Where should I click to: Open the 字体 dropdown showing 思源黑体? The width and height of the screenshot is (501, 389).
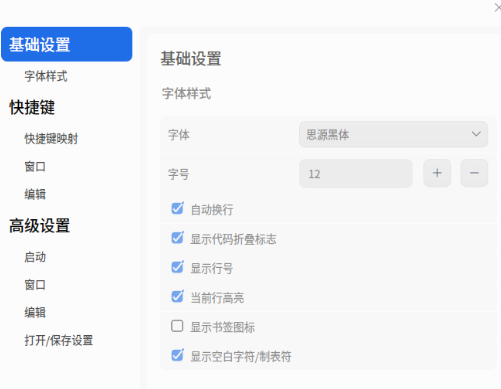pos(393,134)
